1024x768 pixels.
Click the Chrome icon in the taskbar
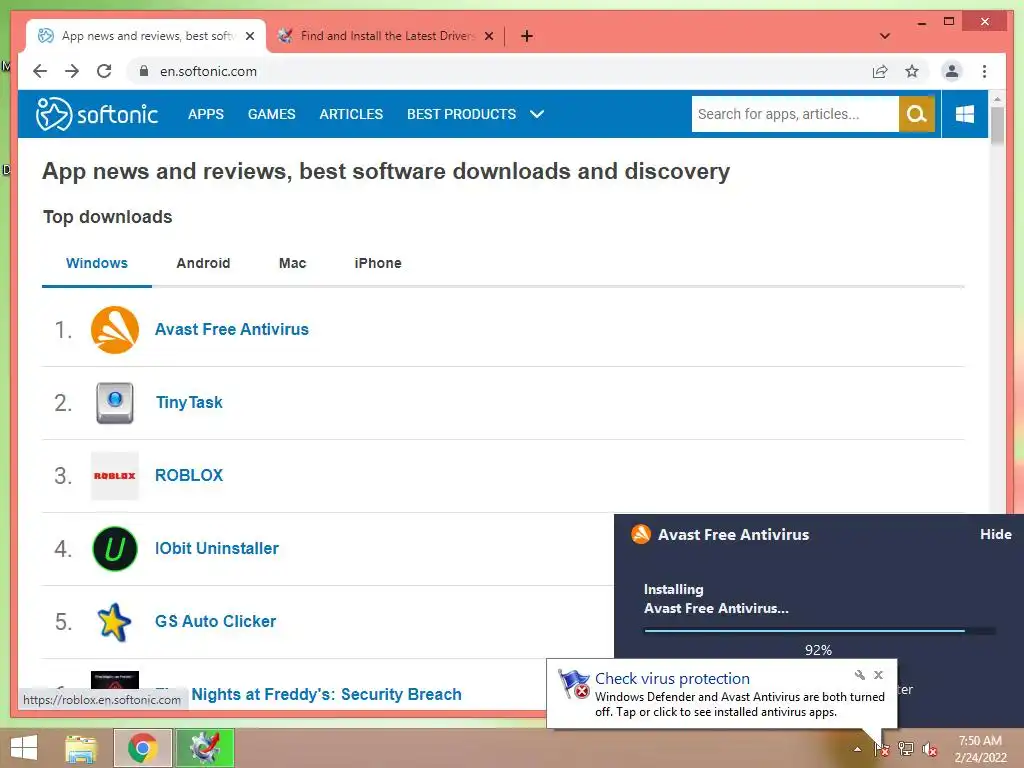pyautogui.click(x=142, y=748)
